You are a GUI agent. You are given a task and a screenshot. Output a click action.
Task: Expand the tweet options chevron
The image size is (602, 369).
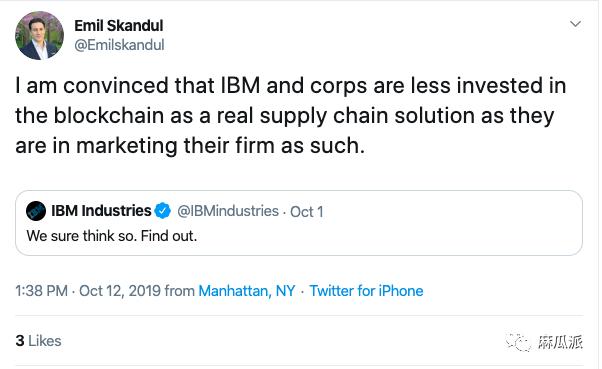click(575, 24)
